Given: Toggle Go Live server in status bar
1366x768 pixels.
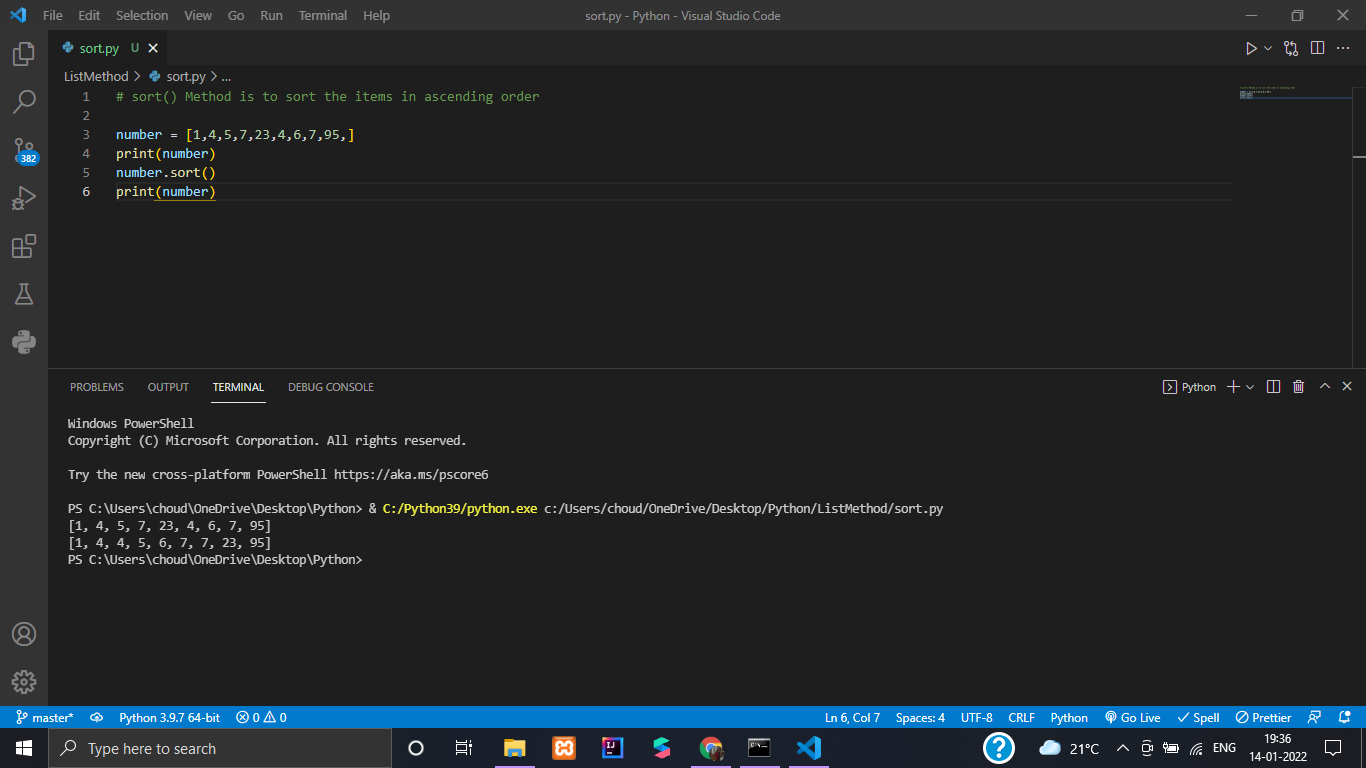Looking at the screenshot, I should (x=1132, y=717).
